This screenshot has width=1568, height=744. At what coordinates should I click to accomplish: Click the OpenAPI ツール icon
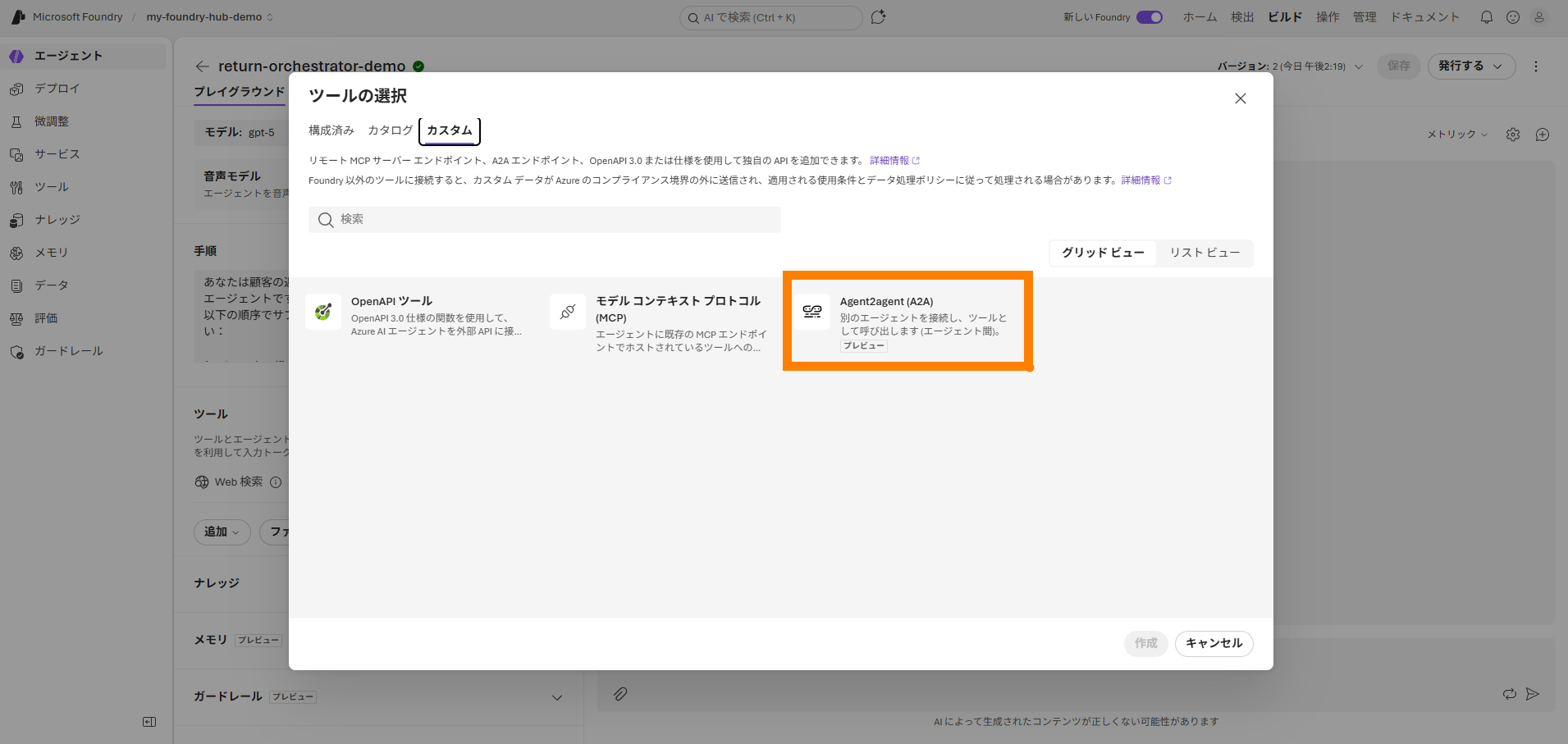pos(323,312)
